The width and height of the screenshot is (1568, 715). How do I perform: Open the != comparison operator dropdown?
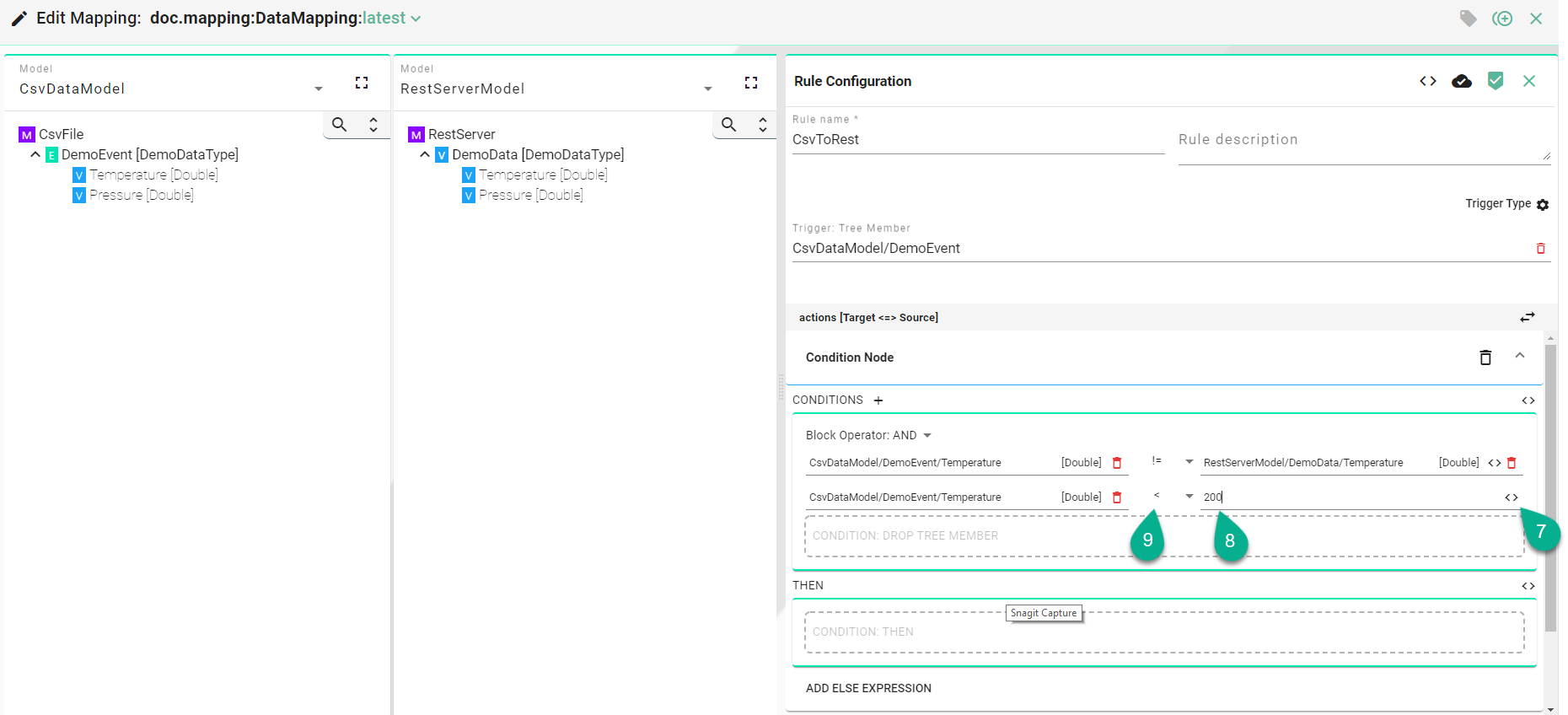1189,462
